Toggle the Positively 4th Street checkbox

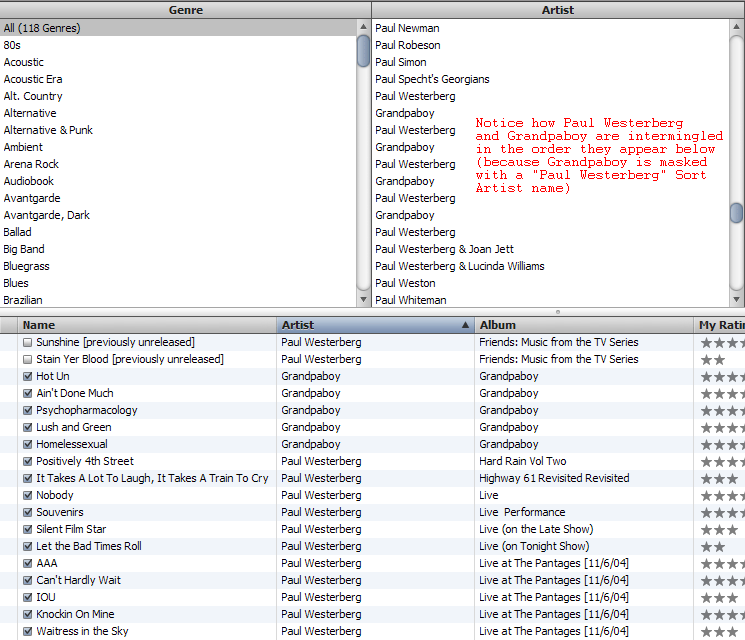(28, 461)
